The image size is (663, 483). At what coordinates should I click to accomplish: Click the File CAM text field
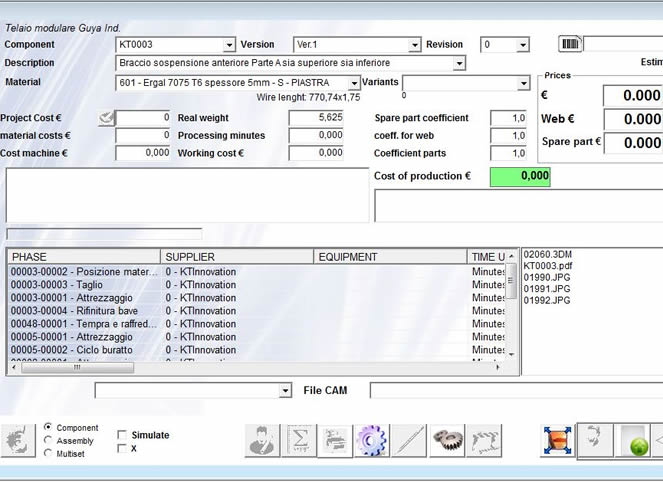pos(516,390)
